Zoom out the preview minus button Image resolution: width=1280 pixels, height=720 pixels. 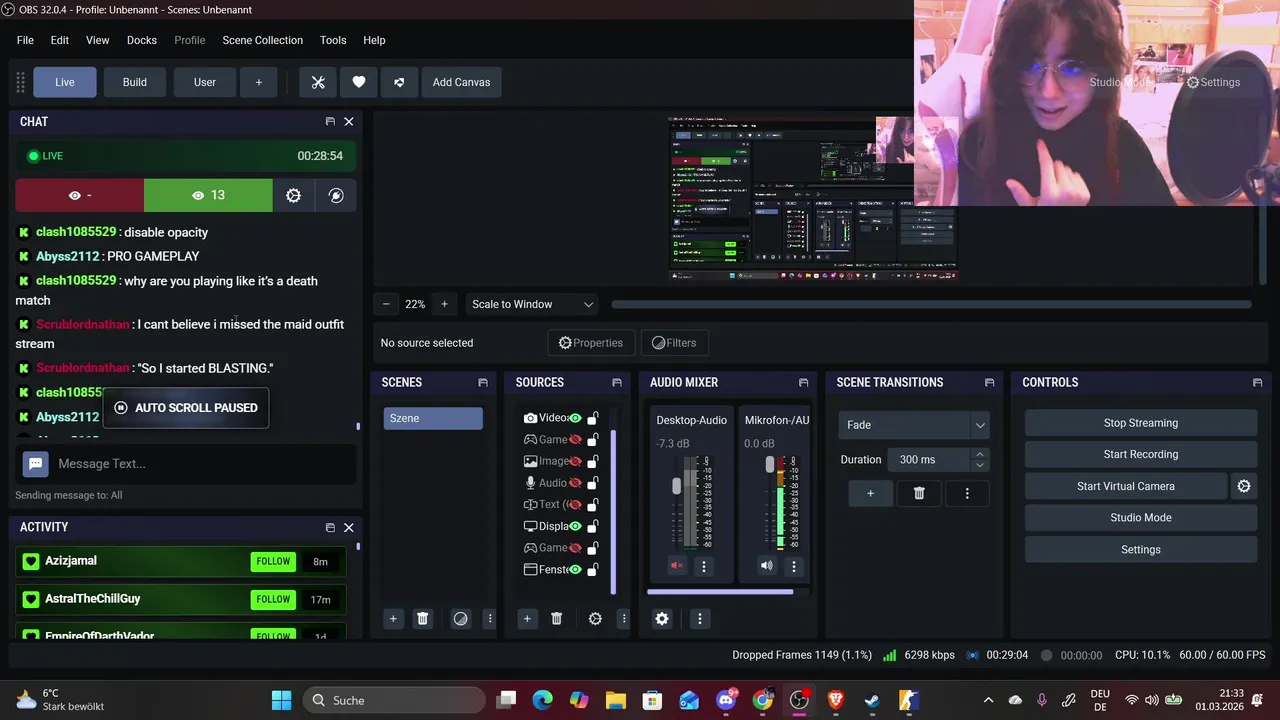[x=386, y=304]
